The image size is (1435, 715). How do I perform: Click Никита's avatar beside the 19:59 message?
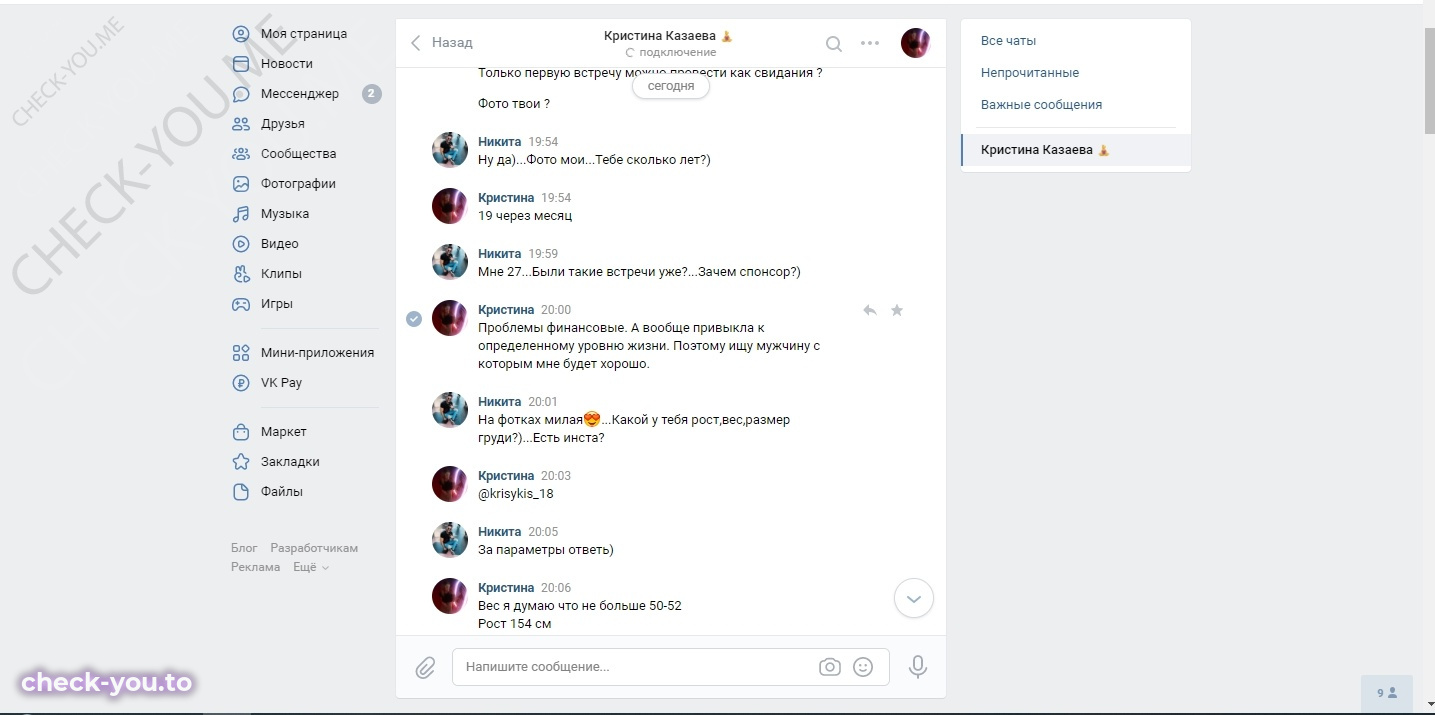click(450, 262)
